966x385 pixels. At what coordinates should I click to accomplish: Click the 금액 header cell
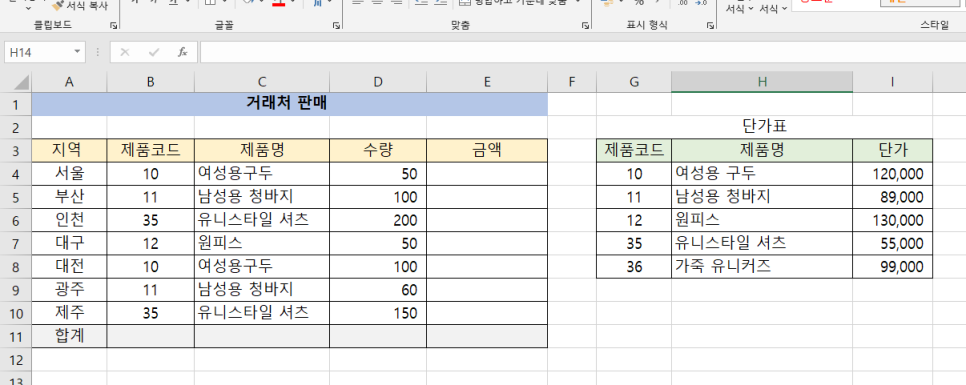[x=487, y=151]
